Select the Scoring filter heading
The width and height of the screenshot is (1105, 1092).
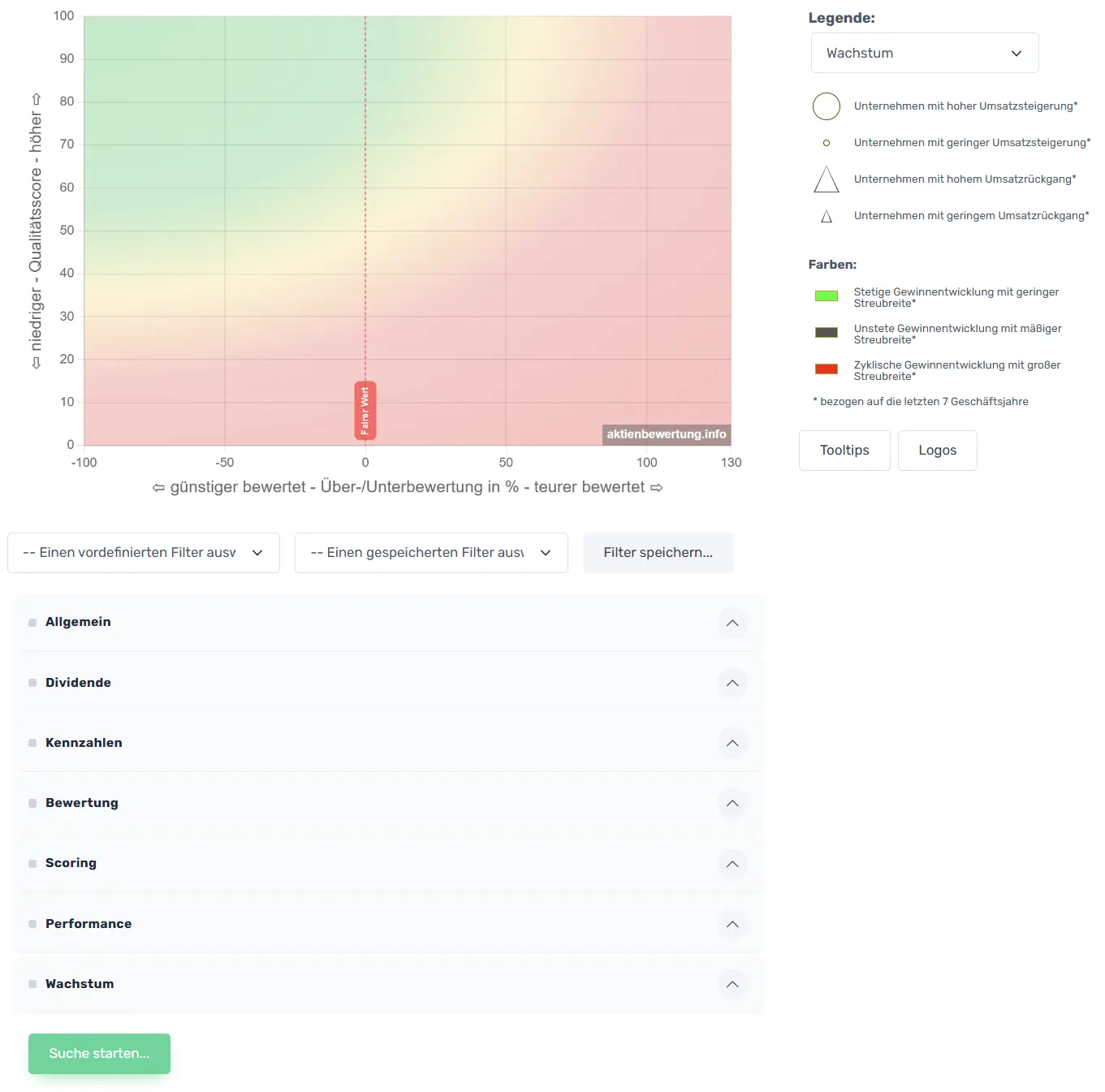71,863
